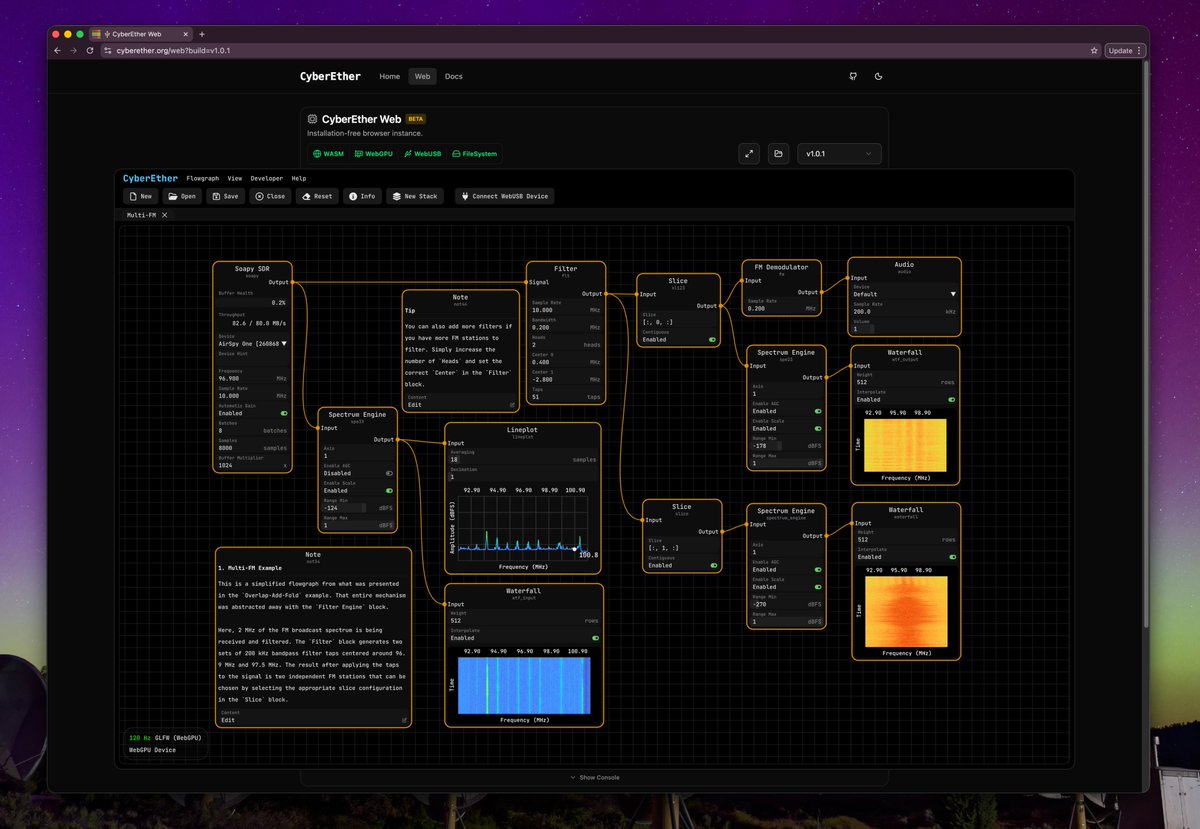
Task: Click the browser forward arrow
Action: tap(74, 50)
